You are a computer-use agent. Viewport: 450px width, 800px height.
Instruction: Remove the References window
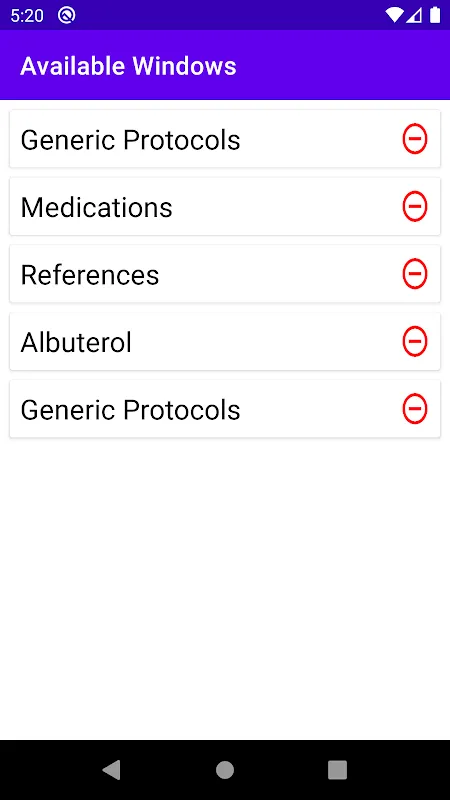tap(414, 274)
